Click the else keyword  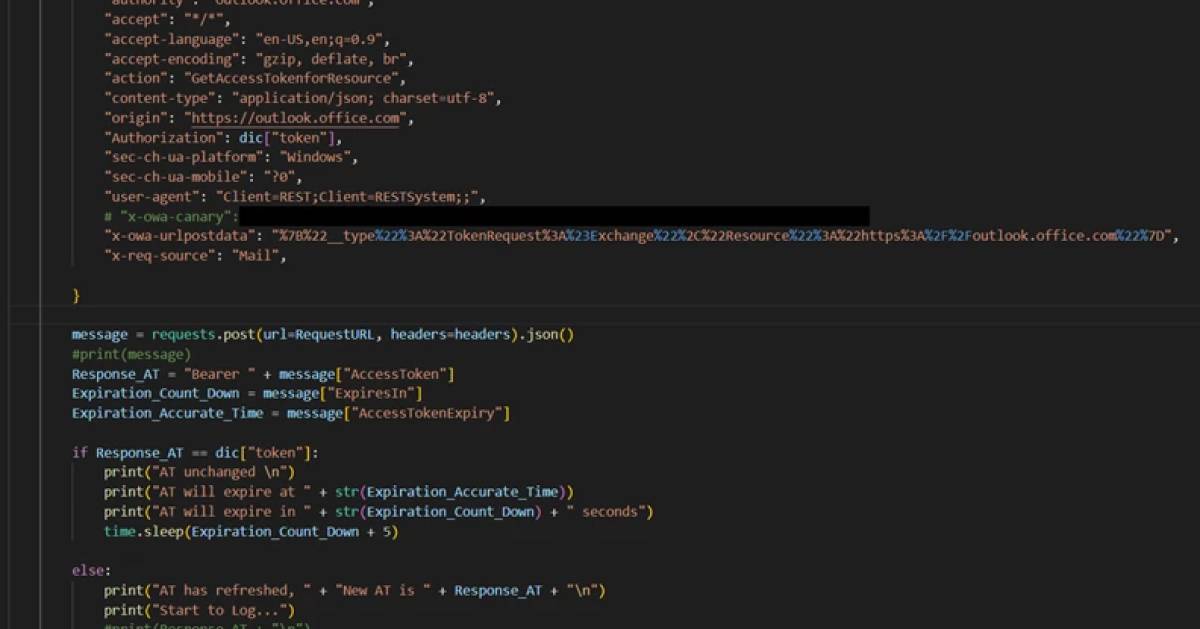84,570
